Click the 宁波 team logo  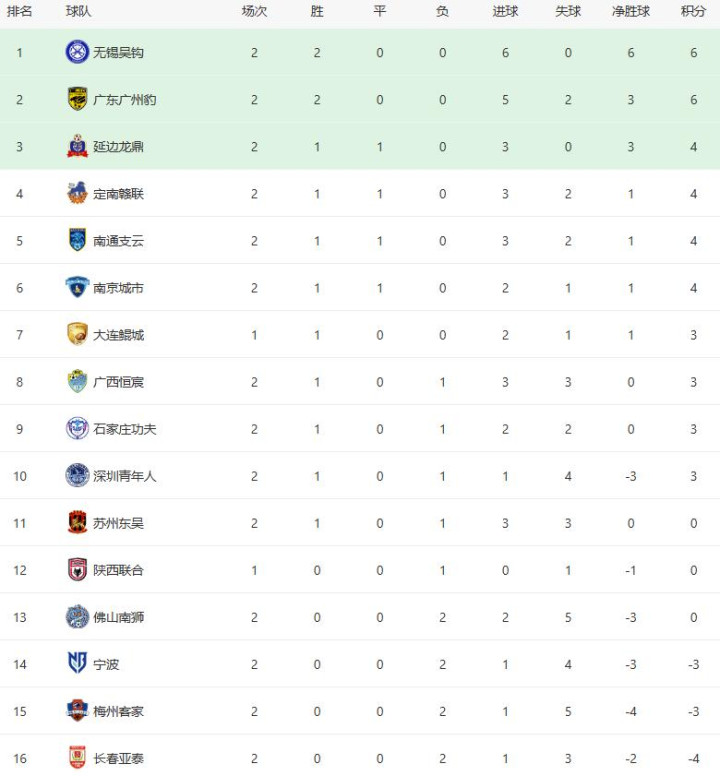tap(77, 663)
